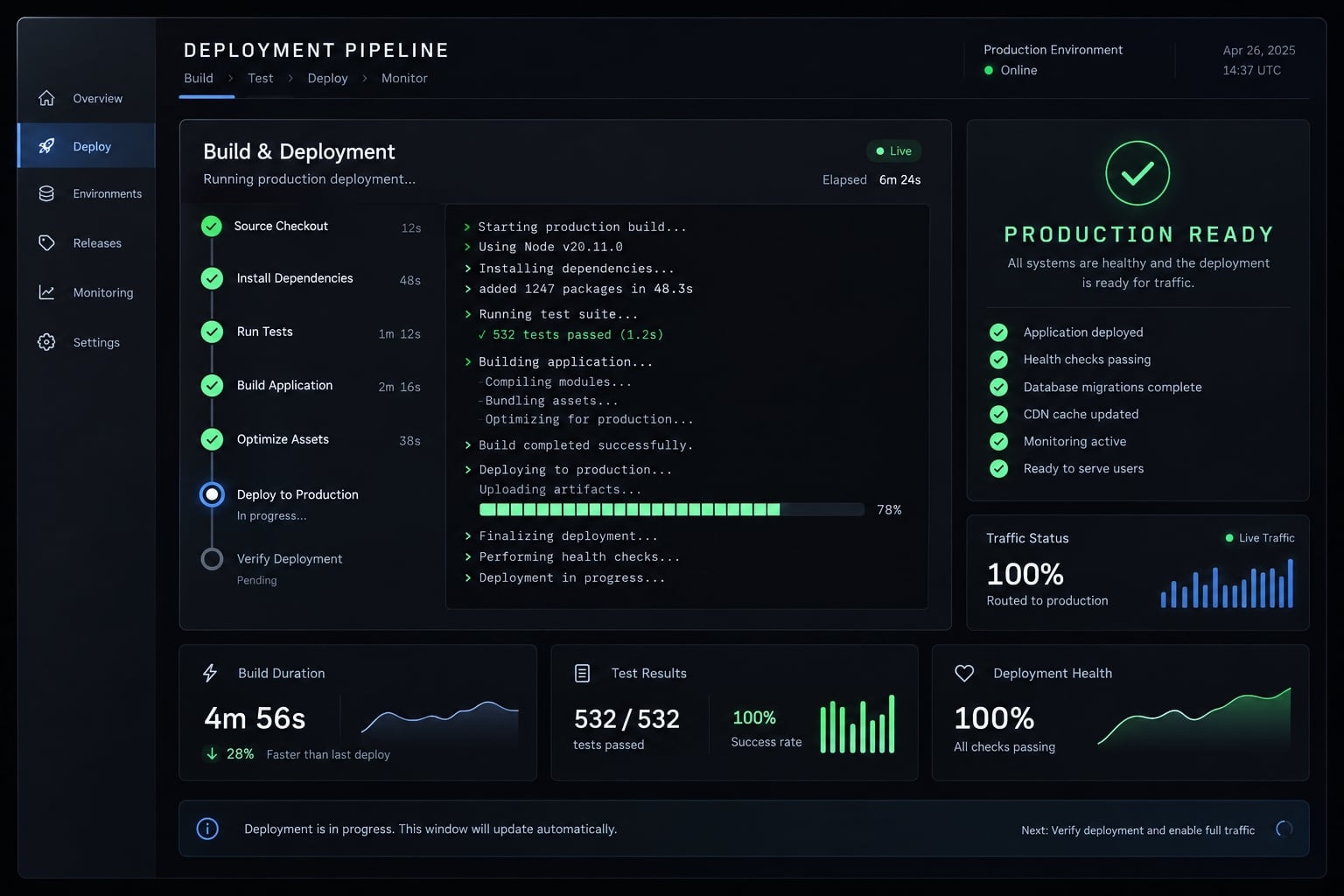The width and height of the screenshot is (1344, 896).
Task: Click CDN cache updated check mark
Action: pos(998,414)
